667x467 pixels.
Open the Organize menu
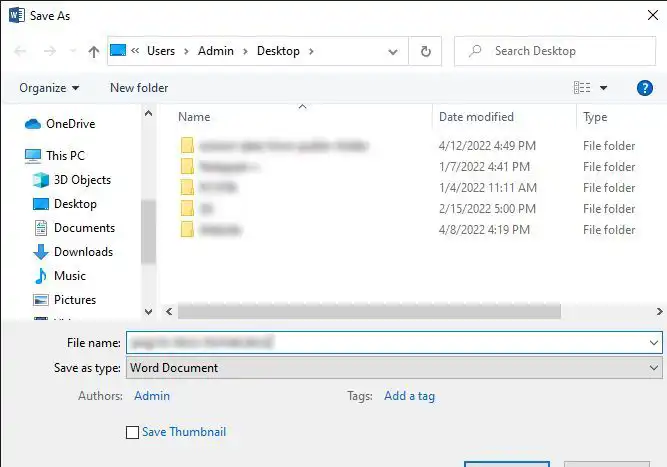[x=49, y=88]
